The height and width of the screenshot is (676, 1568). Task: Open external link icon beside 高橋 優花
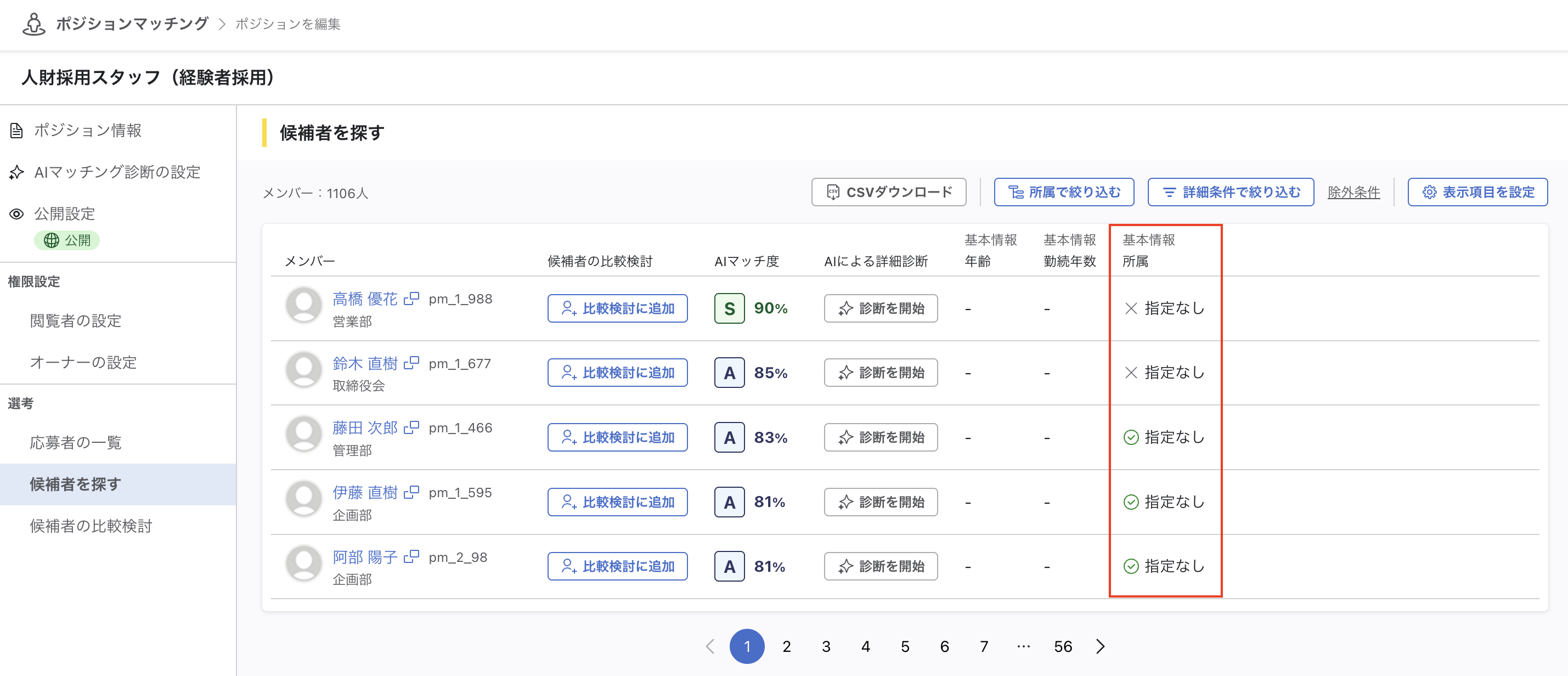[411, 298]
